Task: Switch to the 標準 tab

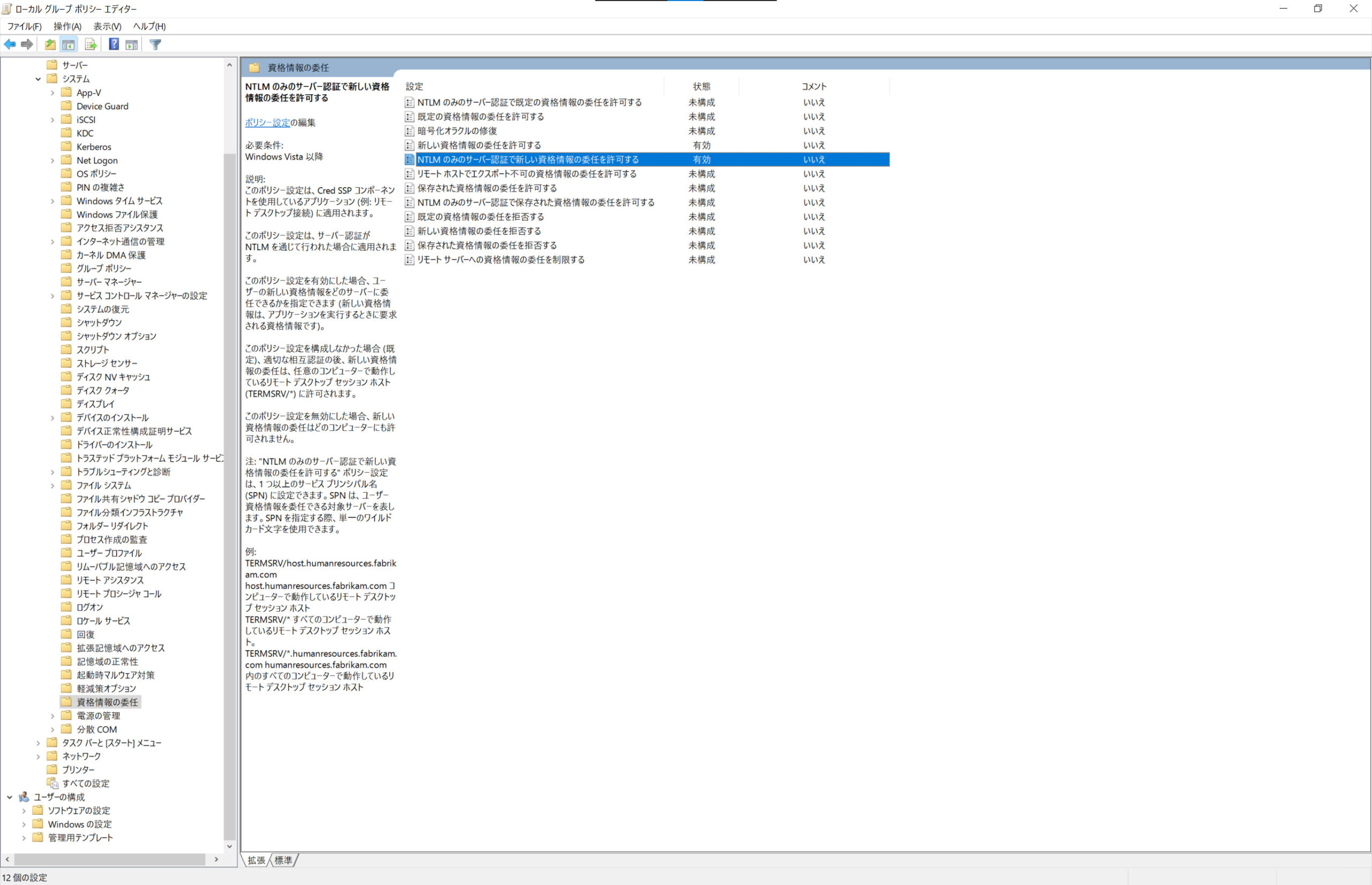Action: (x=284, y=860)
